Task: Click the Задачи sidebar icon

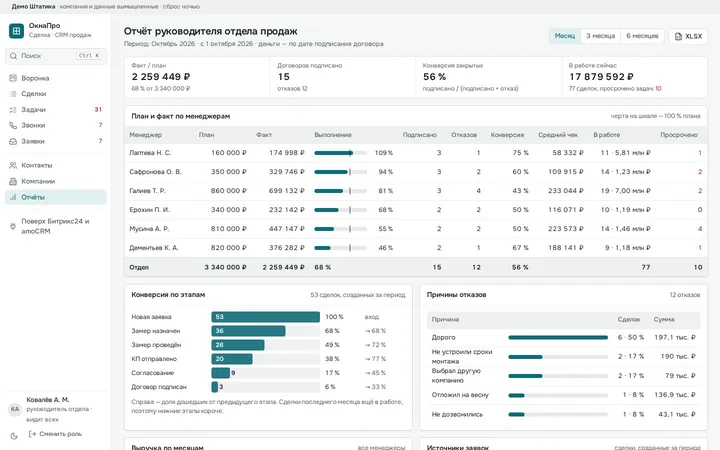Action: click(x=13, y=110)
